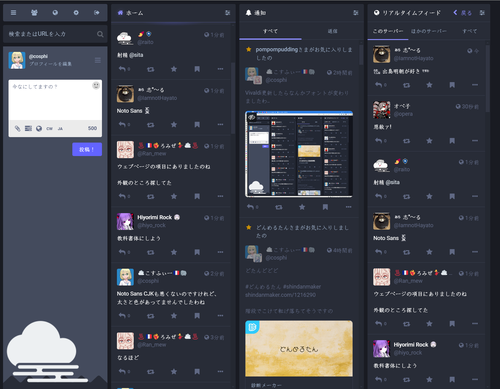Screen dimensions: 500x389
Task: Click オペ子's avatar in realtime feed
Action: click(382, 110)
